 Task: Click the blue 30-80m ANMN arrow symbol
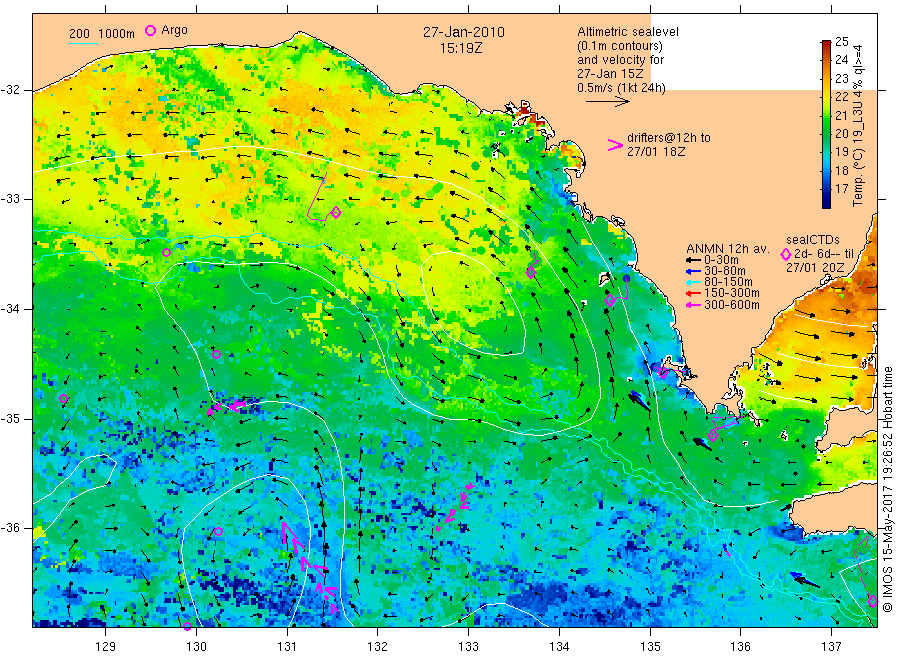tap(693, 271)
